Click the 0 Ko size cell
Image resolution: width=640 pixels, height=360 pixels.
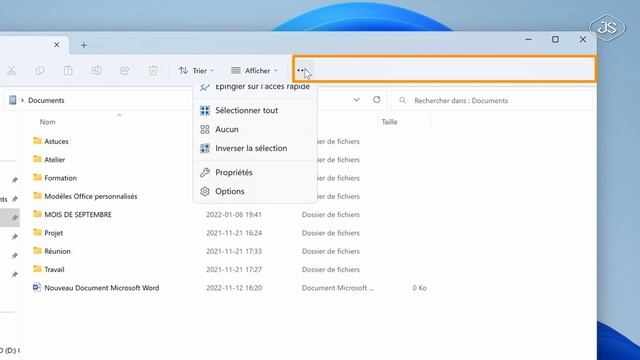pos(419,288)
